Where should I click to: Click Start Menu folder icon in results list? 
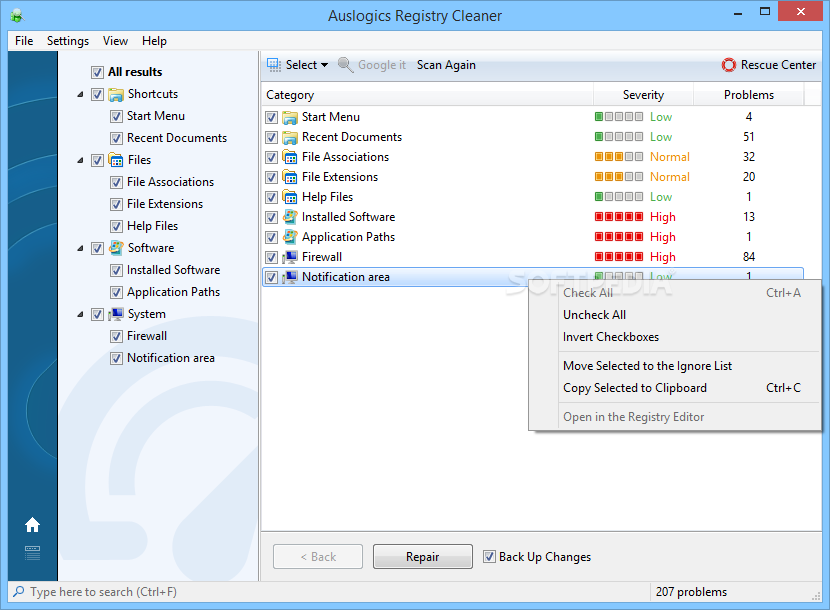(290, 117)
